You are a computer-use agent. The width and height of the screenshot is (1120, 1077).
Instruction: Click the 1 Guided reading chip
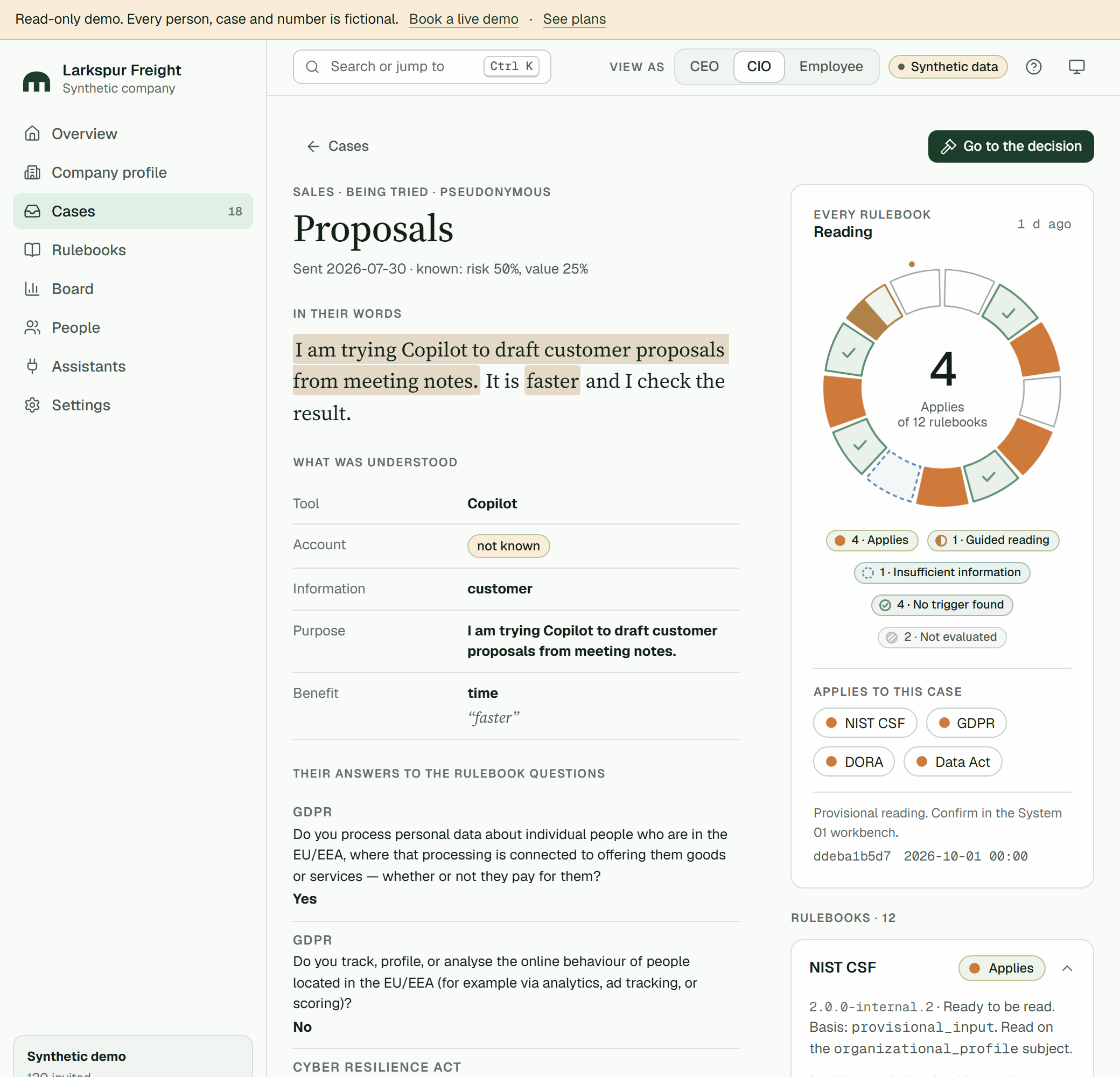(x=992, y=540)
